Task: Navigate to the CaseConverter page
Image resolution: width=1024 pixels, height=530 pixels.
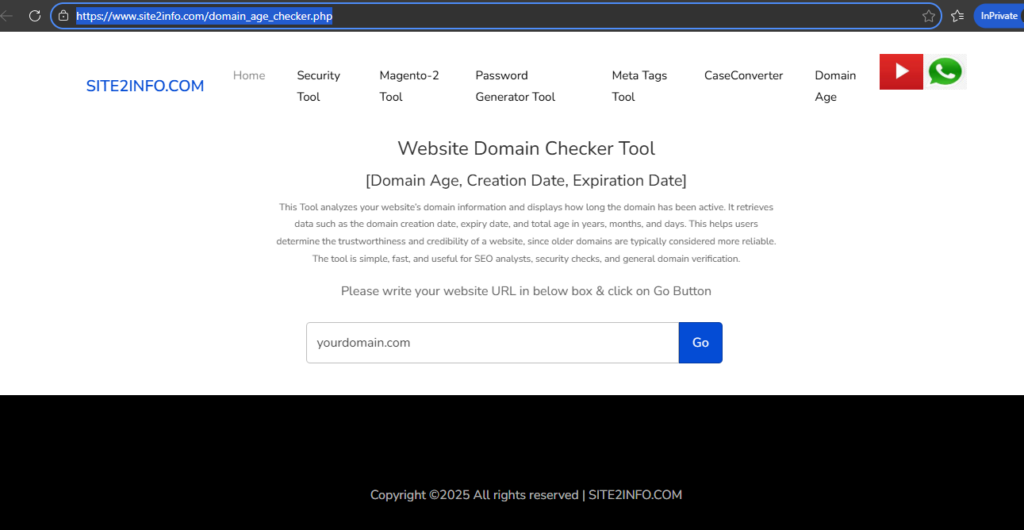Action: 743,75
